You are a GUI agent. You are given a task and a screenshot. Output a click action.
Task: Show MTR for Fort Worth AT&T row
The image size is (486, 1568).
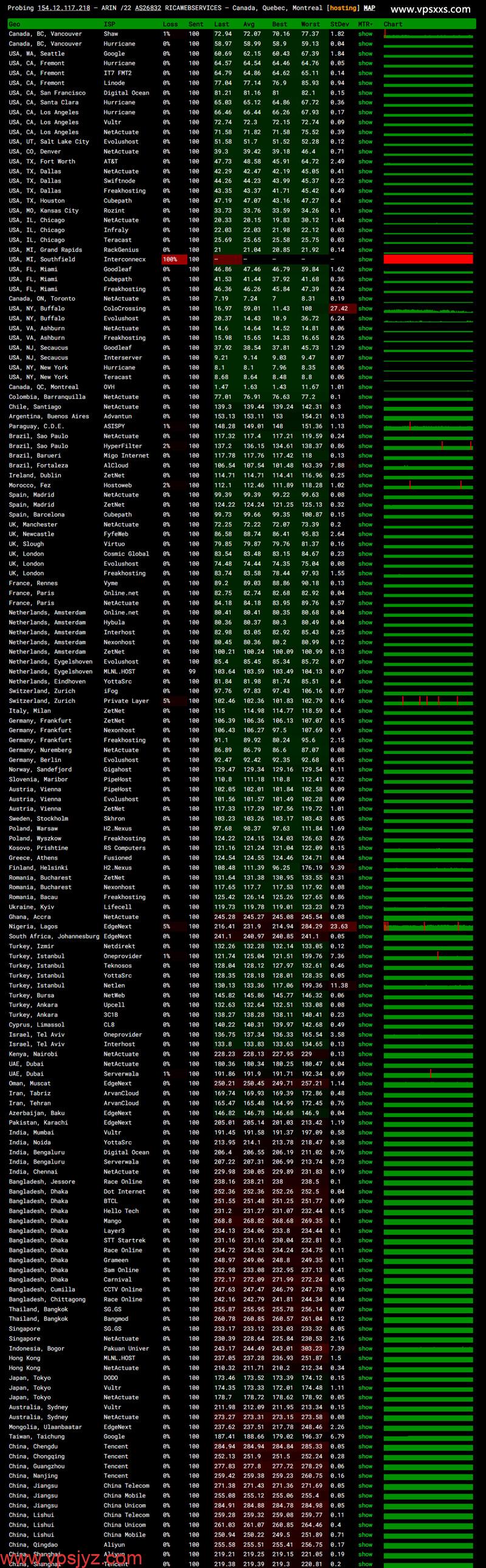366,161
